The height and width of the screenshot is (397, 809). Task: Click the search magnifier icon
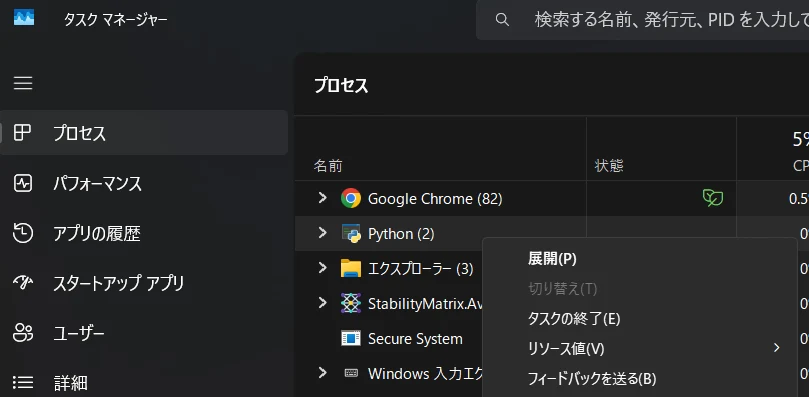point(502,20)
